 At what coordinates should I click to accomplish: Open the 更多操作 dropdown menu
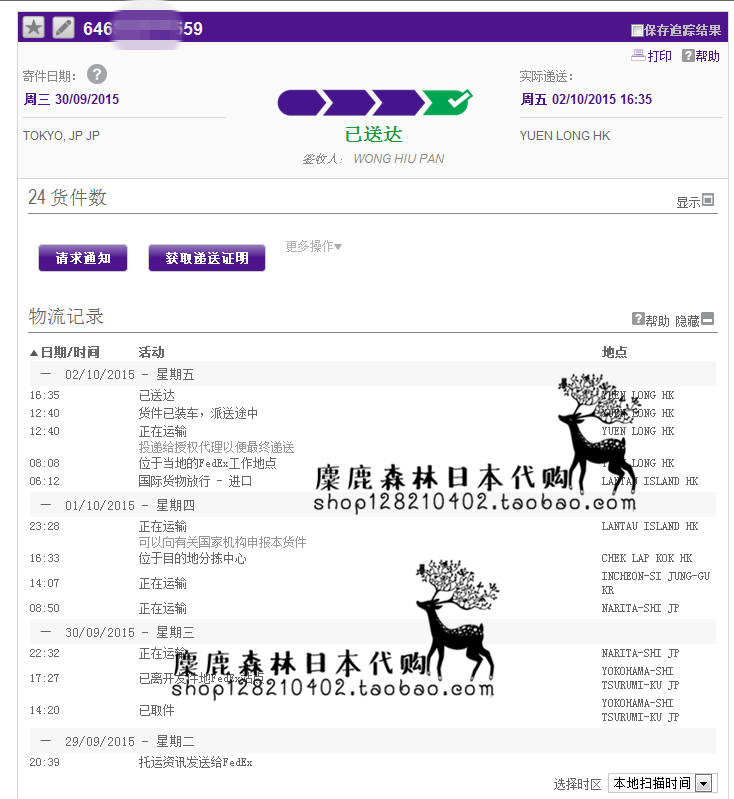pos(313,246)
